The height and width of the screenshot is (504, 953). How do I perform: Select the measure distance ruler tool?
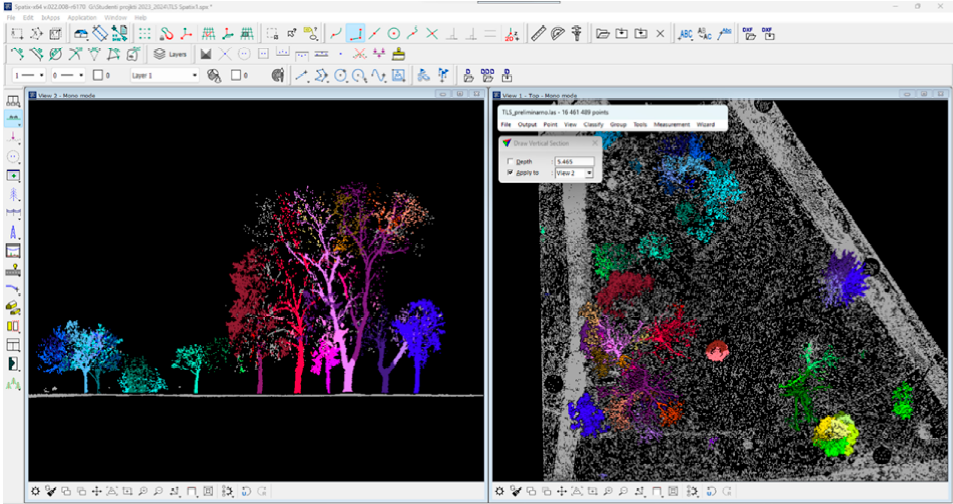coord(539,33)
